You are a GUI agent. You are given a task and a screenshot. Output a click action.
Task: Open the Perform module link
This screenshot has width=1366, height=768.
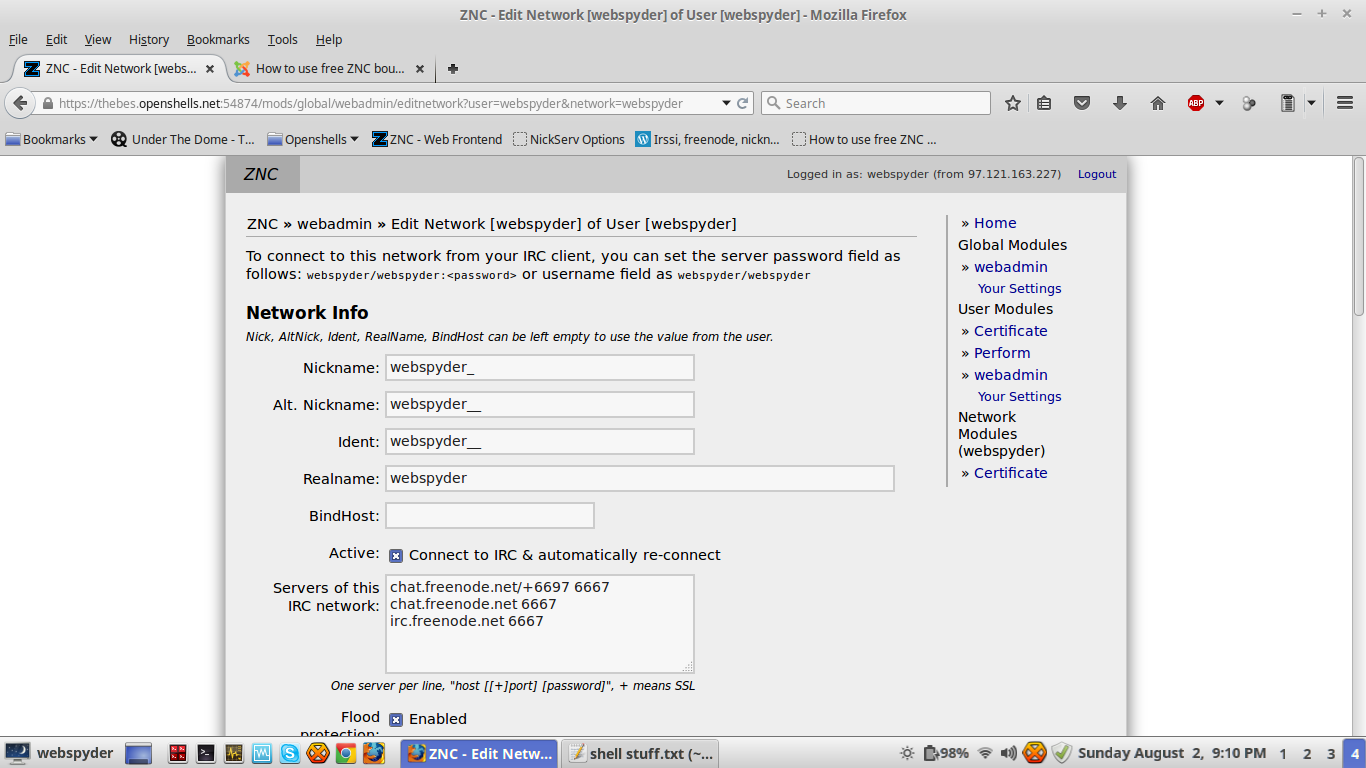(1002, 353)
